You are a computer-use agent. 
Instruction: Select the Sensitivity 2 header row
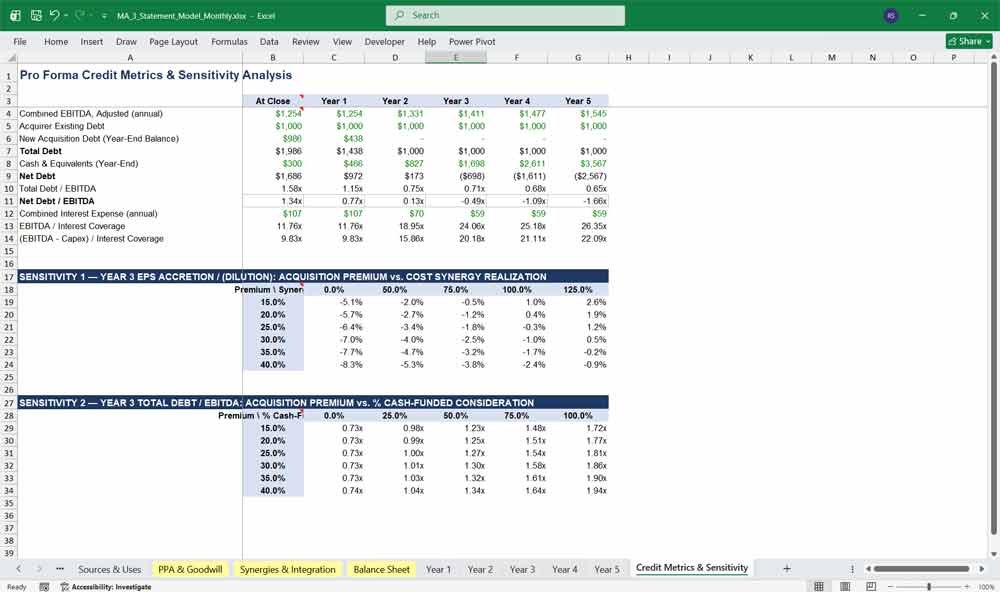312,403
